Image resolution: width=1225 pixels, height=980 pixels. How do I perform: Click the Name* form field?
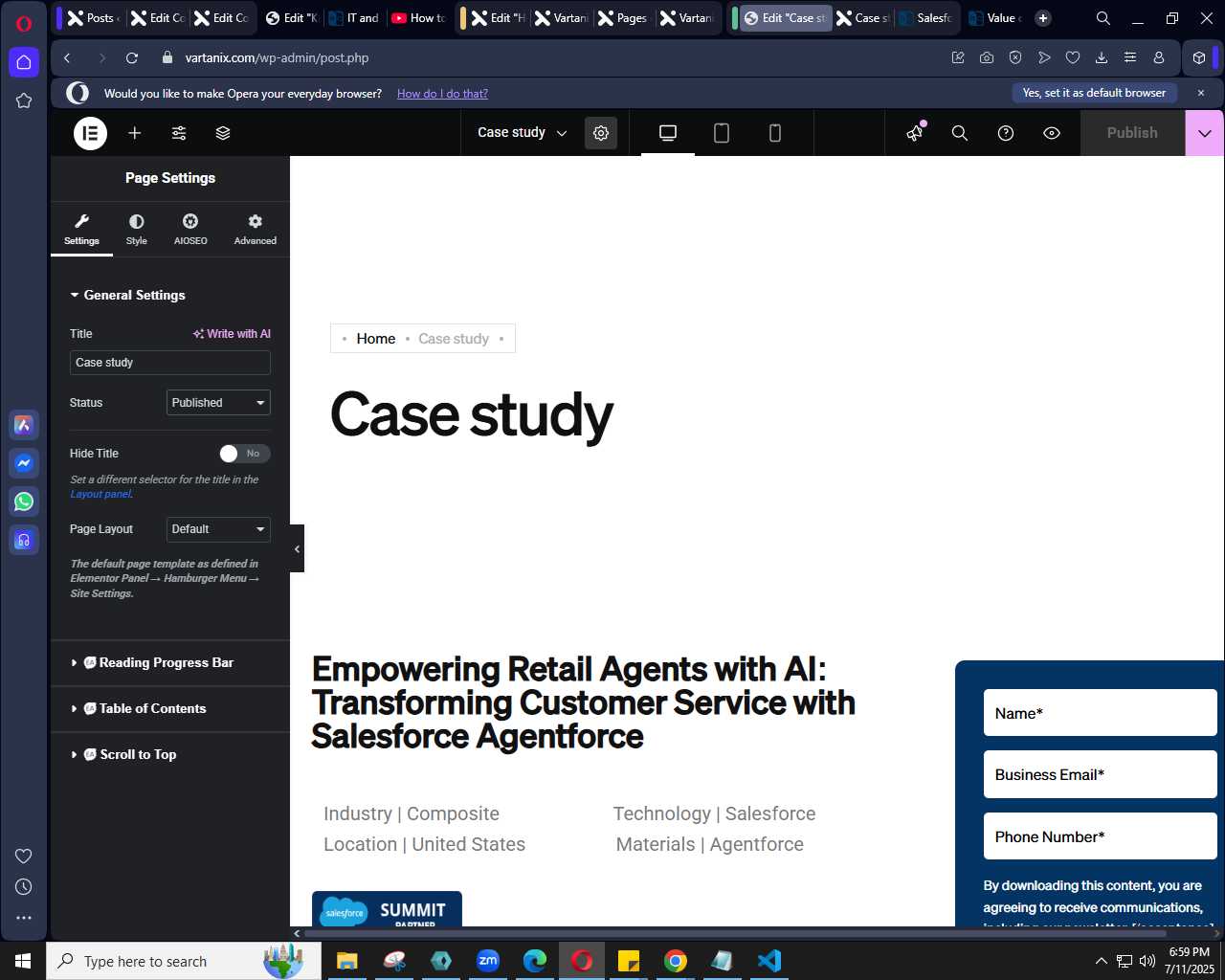coord(1101,713)
